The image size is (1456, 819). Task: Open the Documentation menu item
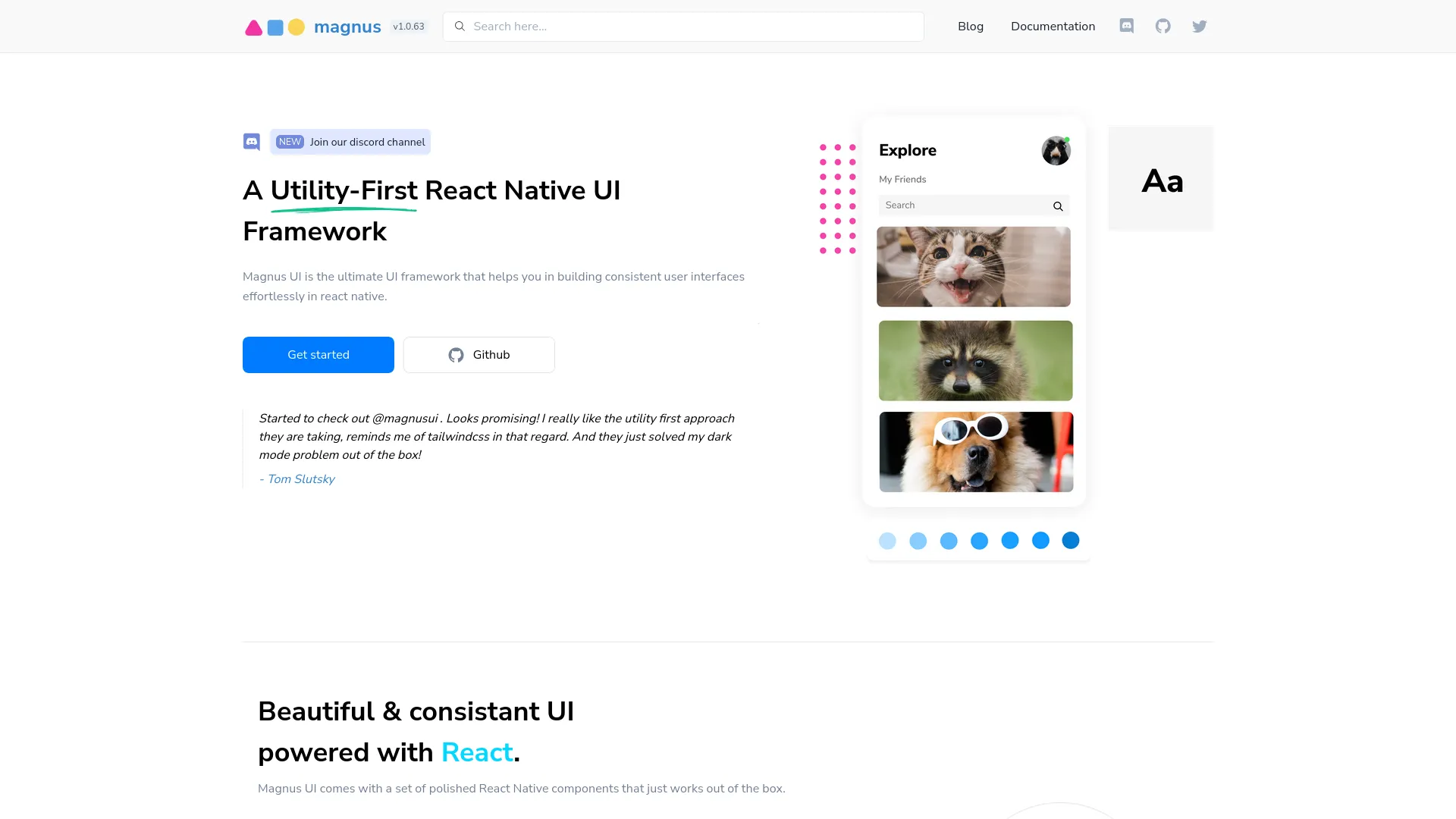[x=1053, y=27]
